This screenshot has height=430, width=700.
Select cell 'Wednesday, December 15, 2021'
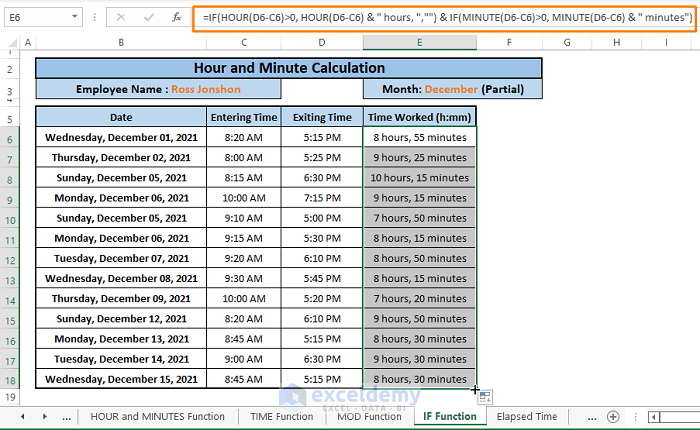121,380
